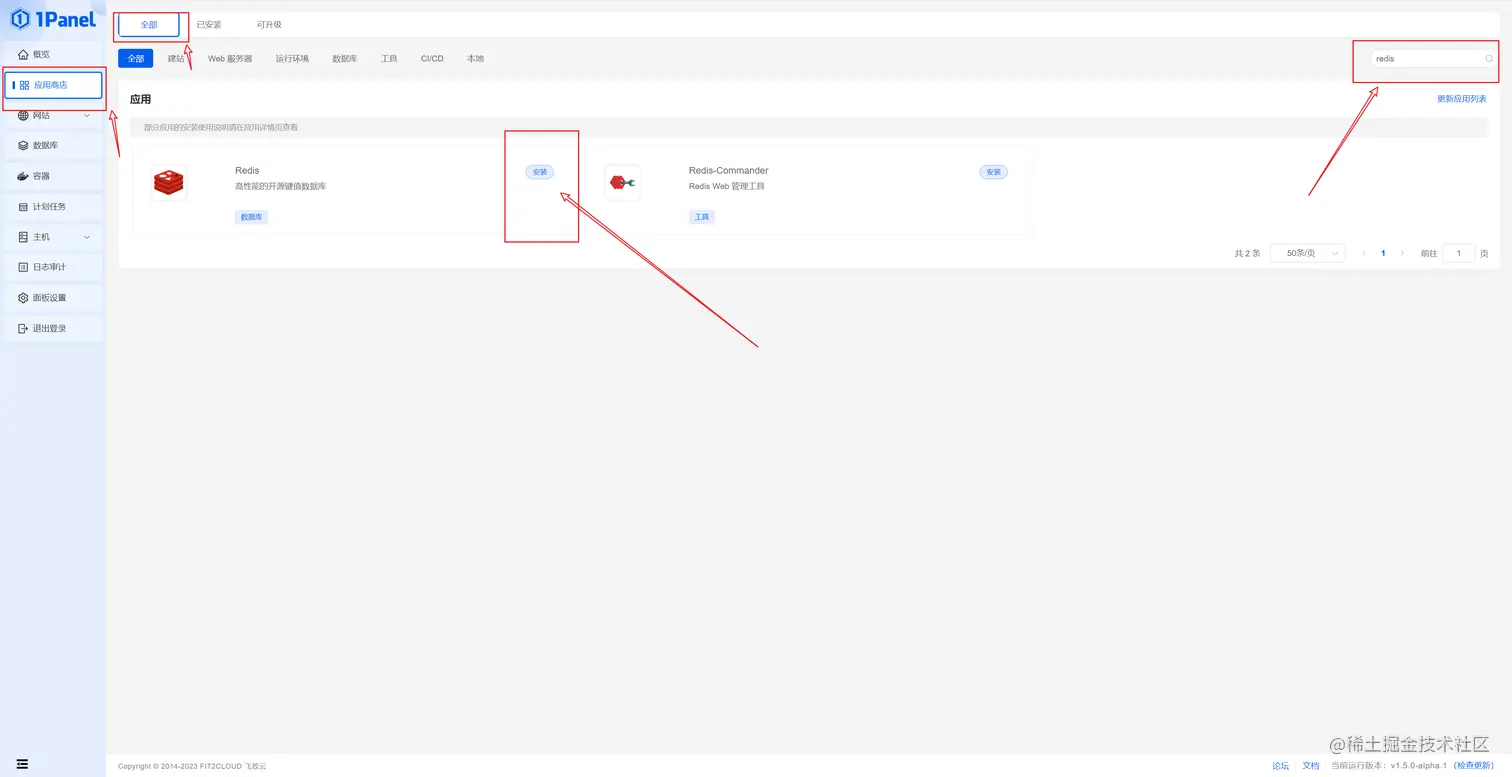Image resolution: width=1512 pixels, height=777 pixels.
Task: Click the 1Panel logo
Action: tap(53, 19)
